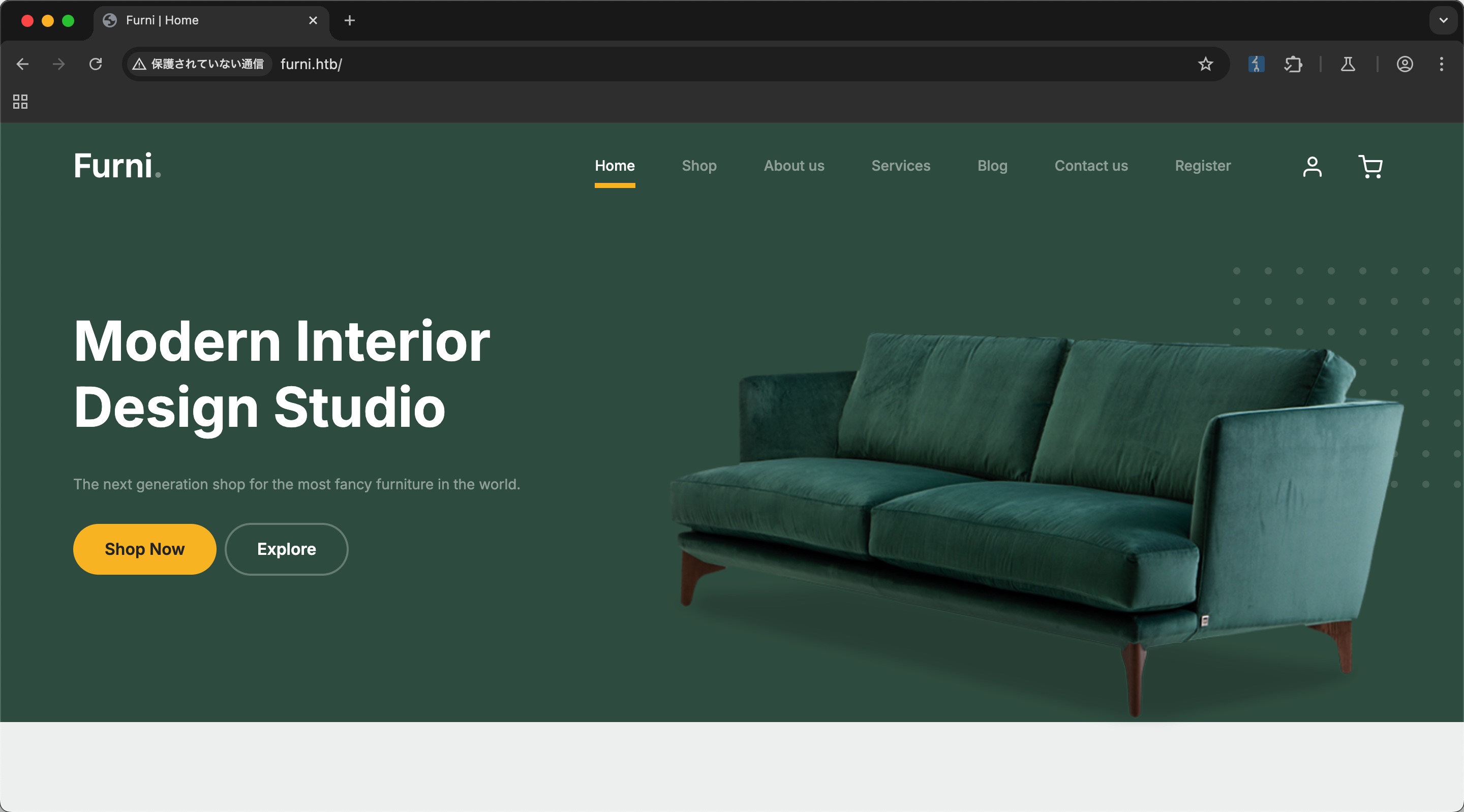1464x812 pixels.
Task: Show site info for insecure connection warning
Action: coord(198,64)
